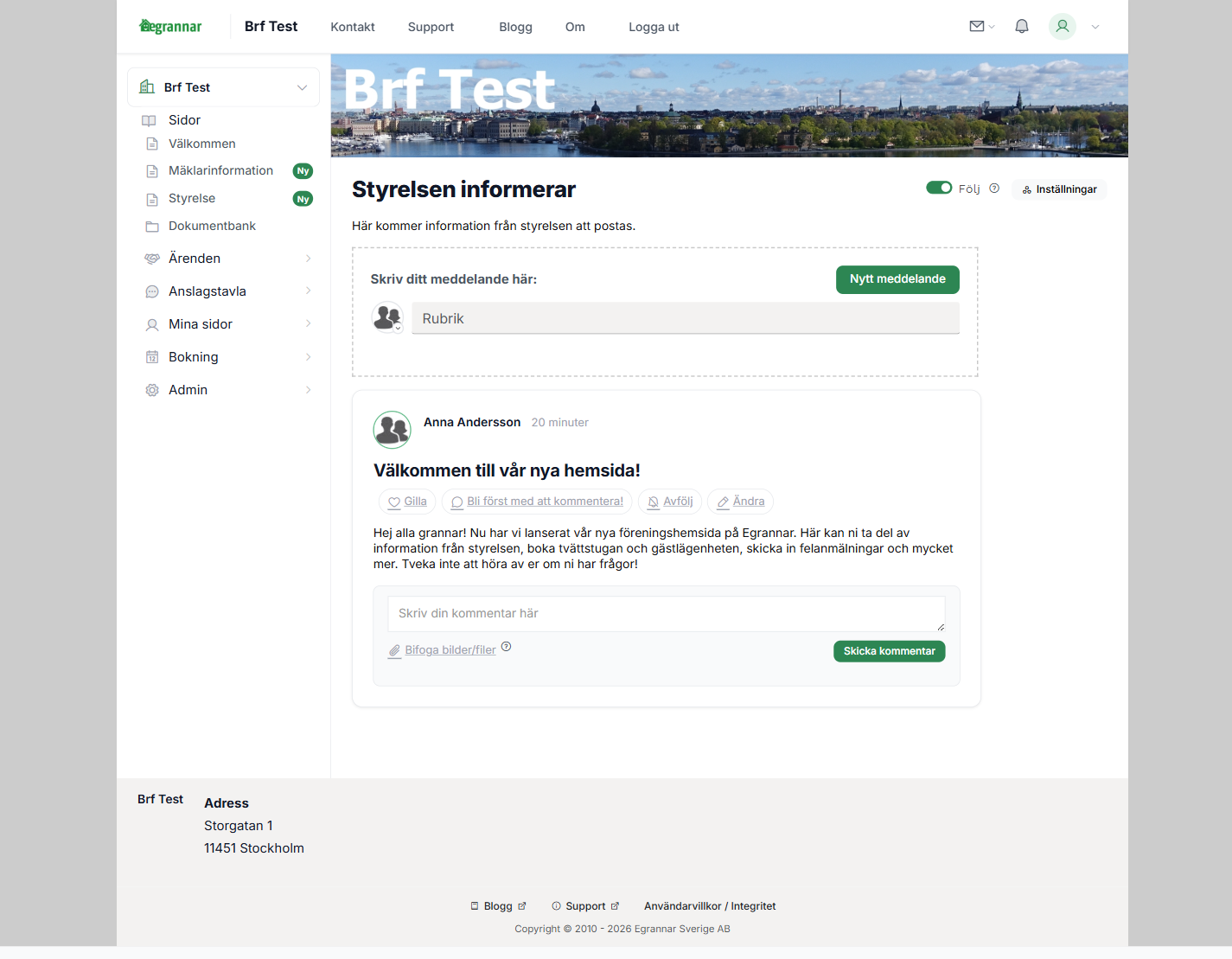Click the Välkommen page icon
The image size is (1232, 959).
(152, 144)
